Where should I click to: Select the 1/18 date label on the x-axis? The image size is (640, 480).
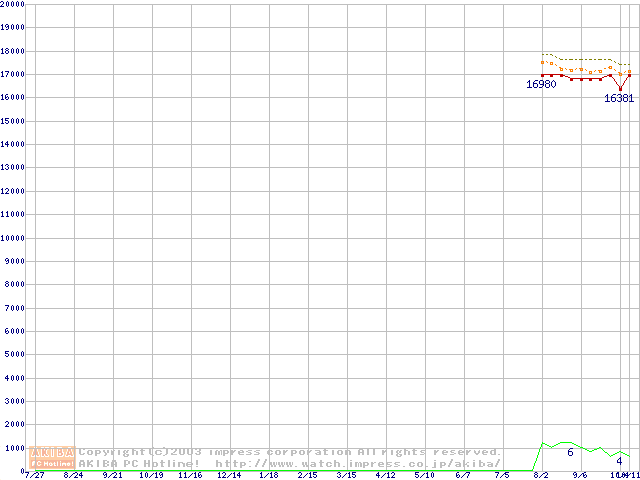pos(269,475)
